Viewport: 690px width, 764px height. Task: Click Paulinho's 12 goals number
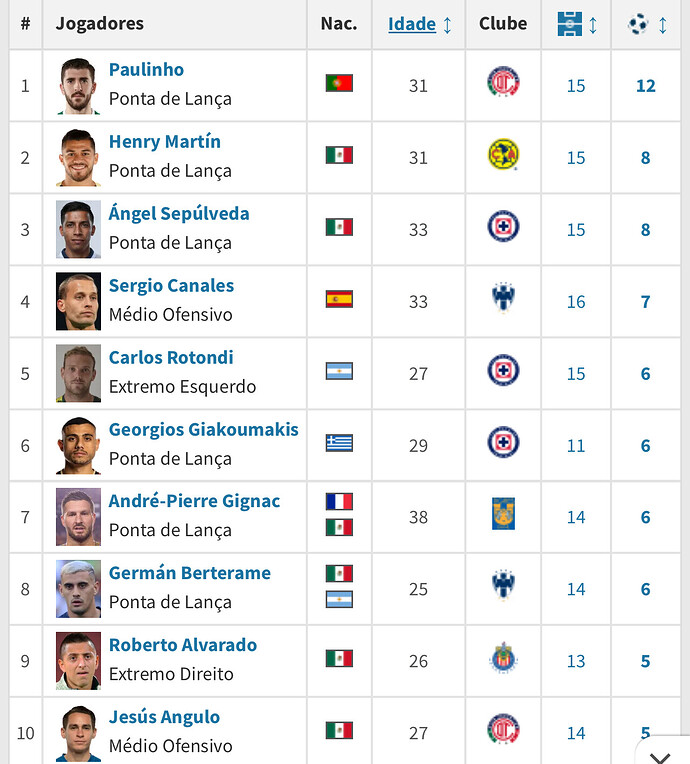tap(646, 86)
